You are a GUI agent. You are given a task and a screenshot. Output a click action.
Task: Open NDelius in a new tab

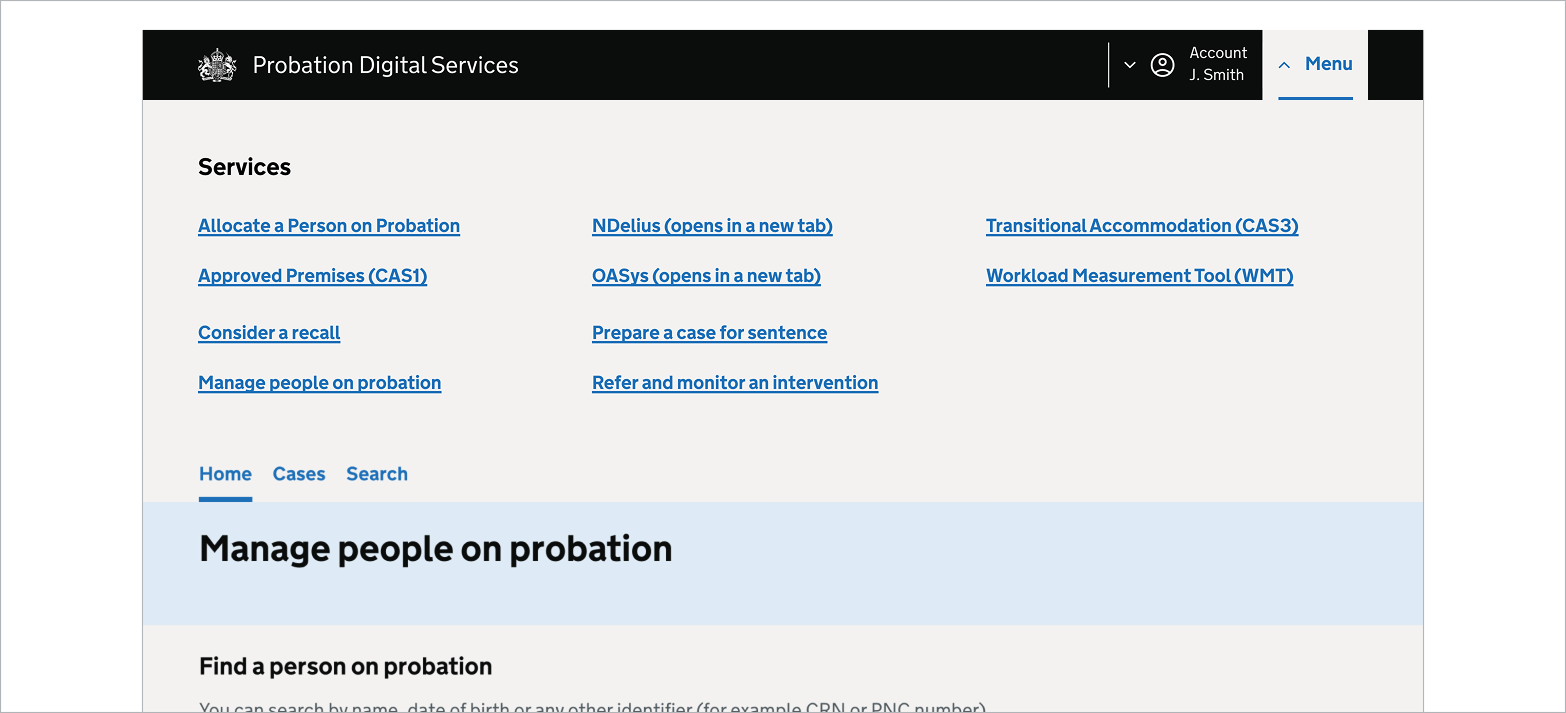click(712, 225)
